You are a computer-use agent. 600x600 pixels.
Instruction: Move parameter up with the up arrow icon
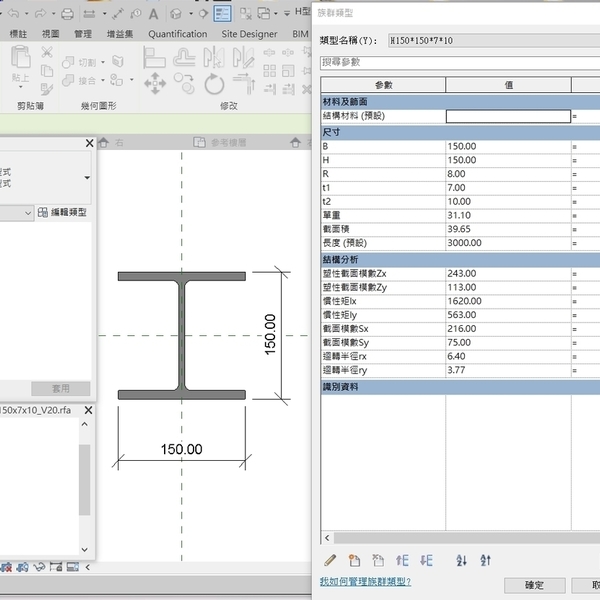click(x=403, y=560)
